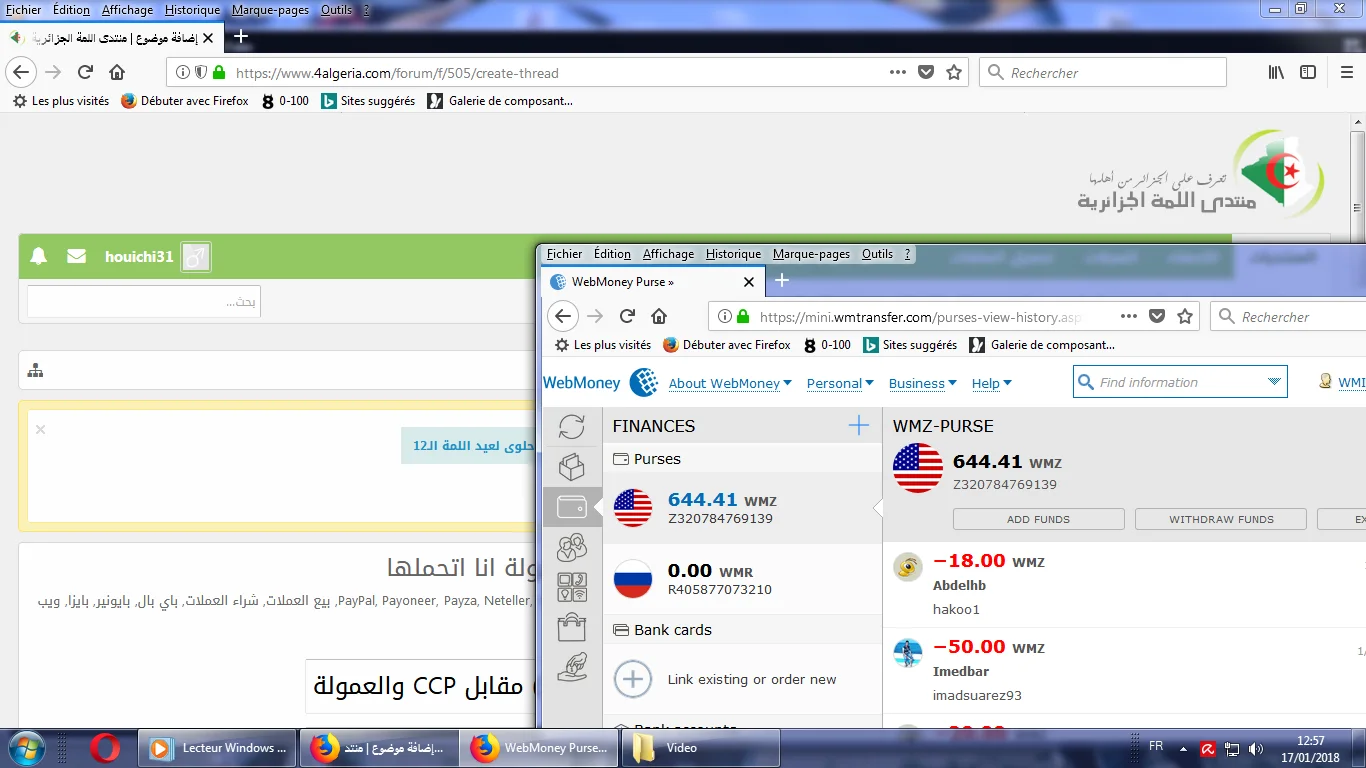Expand the About WebMoney dropdown
The height and width of the screenshot is (768, 1366).
(730, 383)
